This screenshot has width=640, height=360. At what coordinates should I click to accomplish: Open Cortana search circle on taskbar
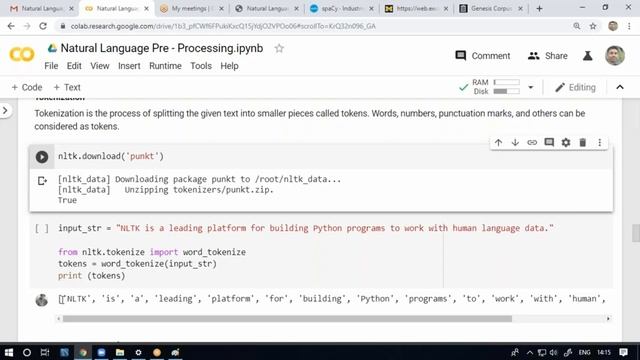click(27, 352)
